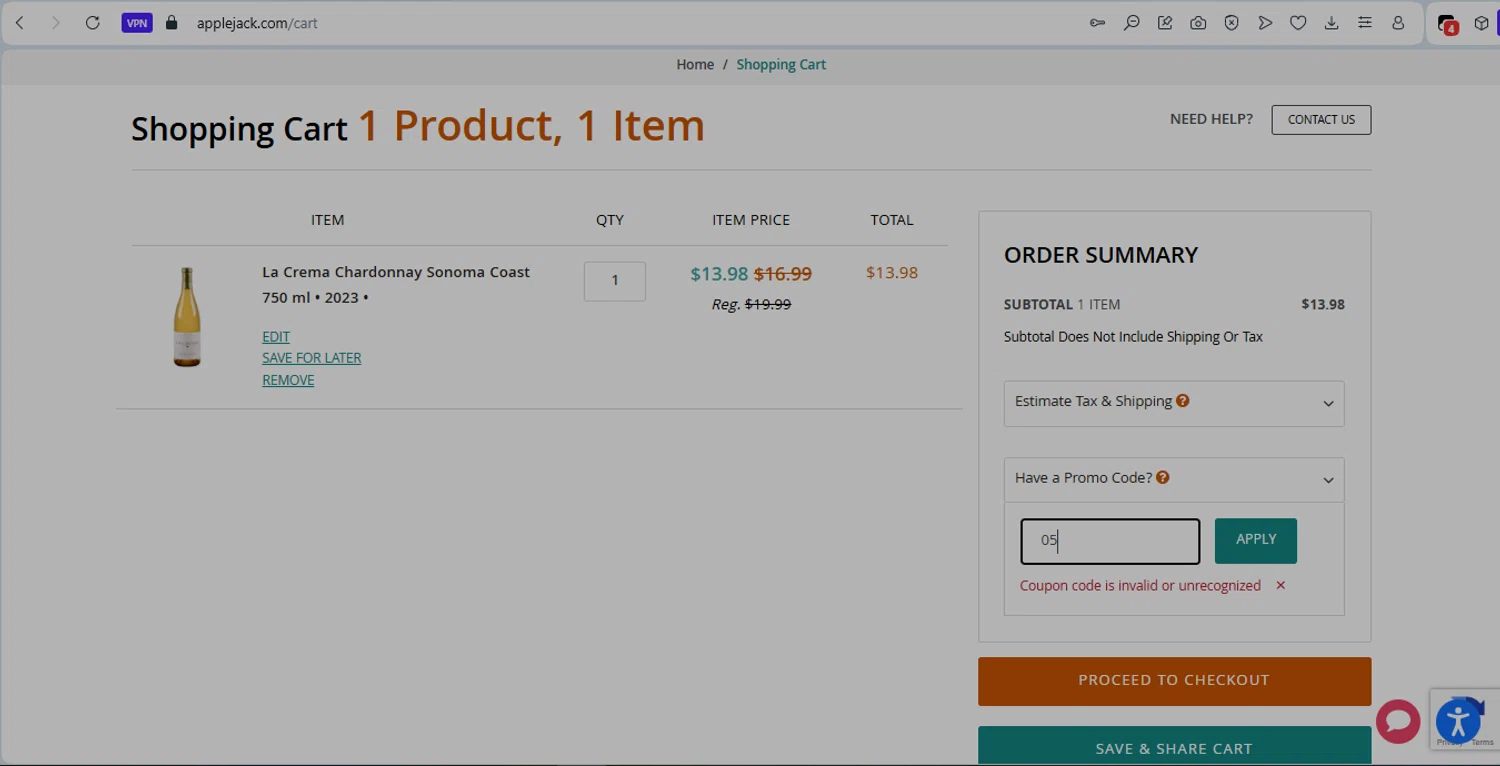Go forward to the next page
The image size is (1500, 766).
tap(56, 23)
